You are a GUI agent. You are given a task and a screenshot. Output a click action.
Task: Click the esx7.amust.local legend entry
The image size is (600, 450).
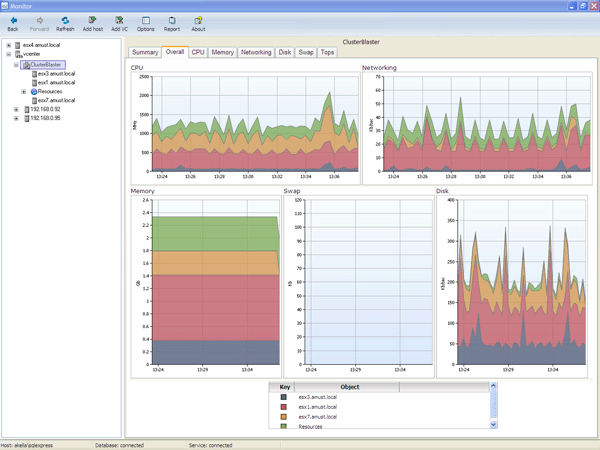[318, 417]
